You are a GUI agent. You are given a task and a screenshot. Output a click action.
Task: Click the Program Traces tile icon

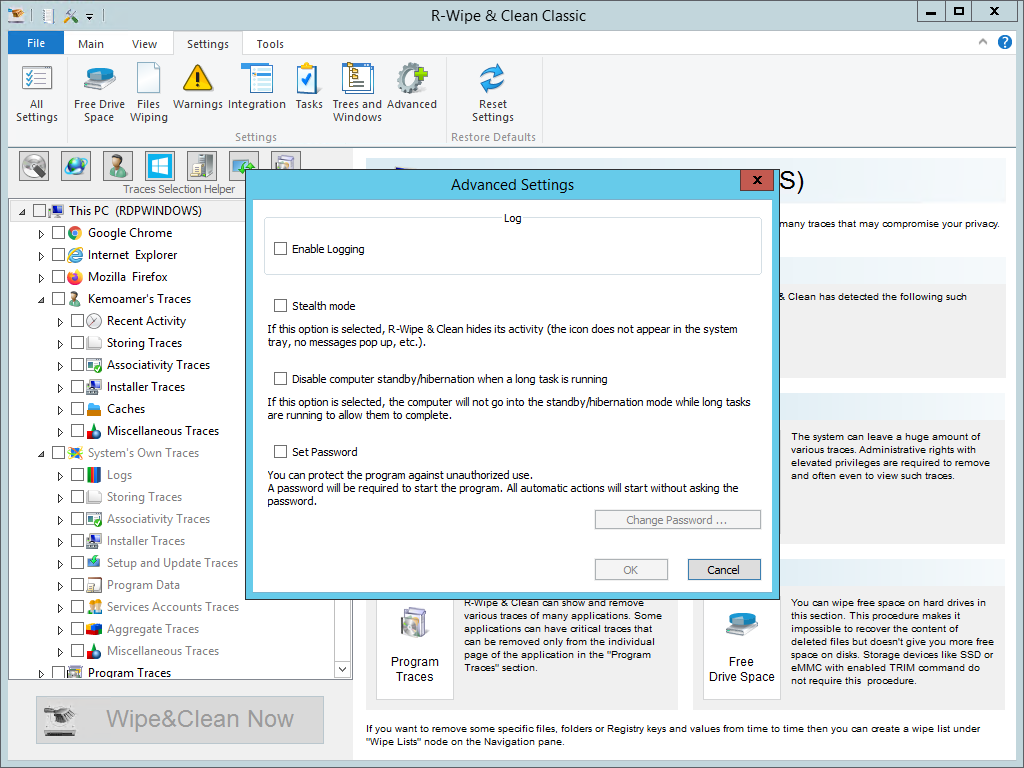pos(414,624)
